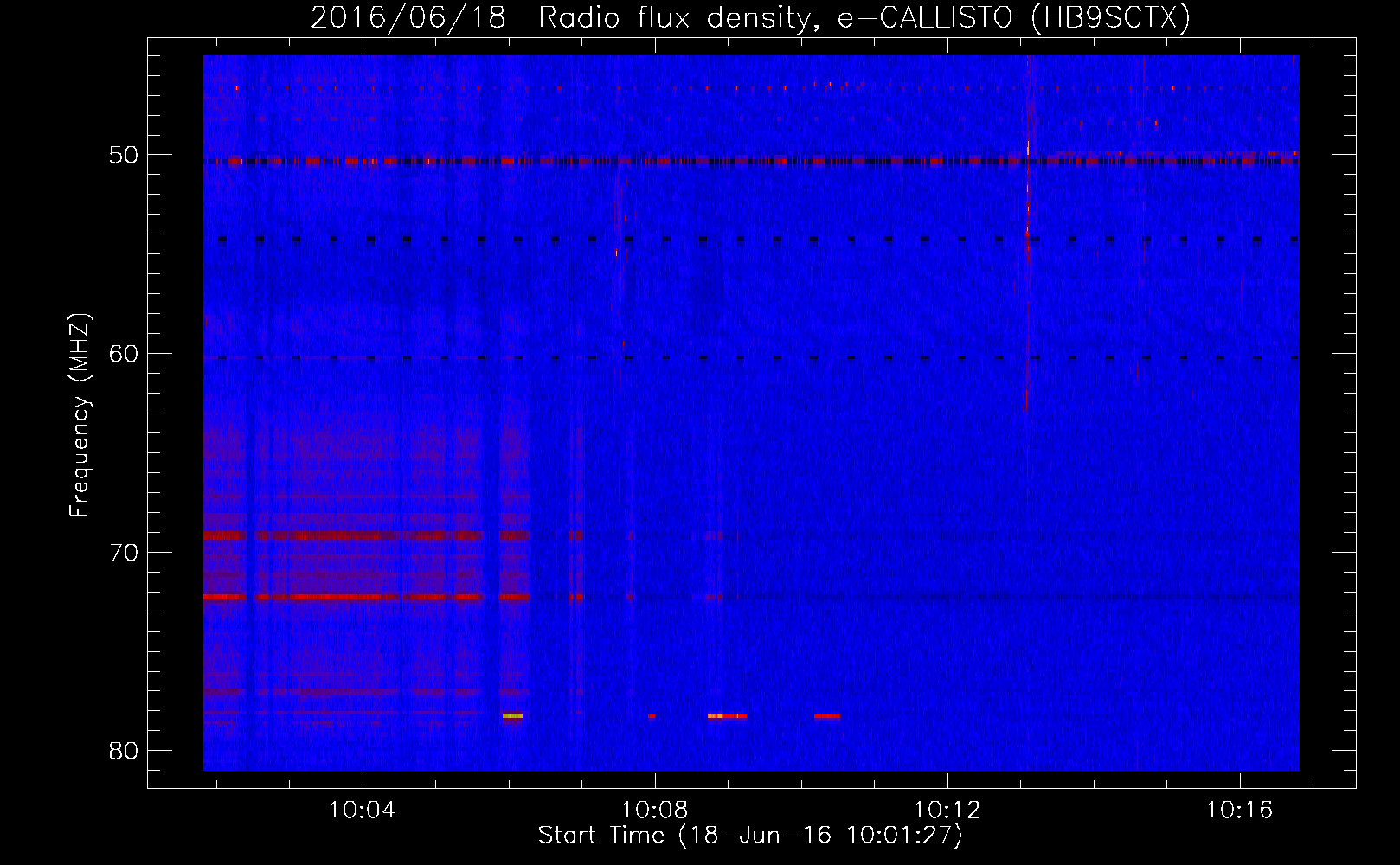Click the 60 frequency tick label
Screen dimensions: 1400x865
pos(124,354)
